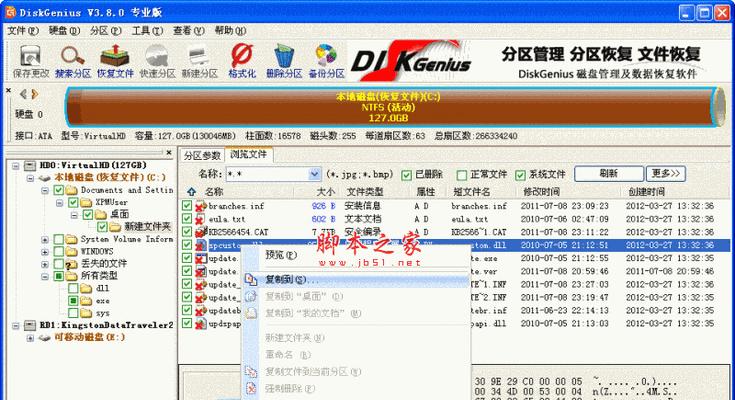Close the left tree pane with X

[169, 152]
